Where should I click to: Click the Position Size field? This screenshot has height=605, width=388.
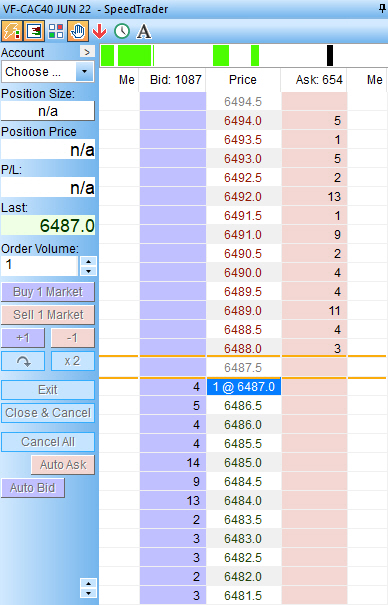[48, 111]
